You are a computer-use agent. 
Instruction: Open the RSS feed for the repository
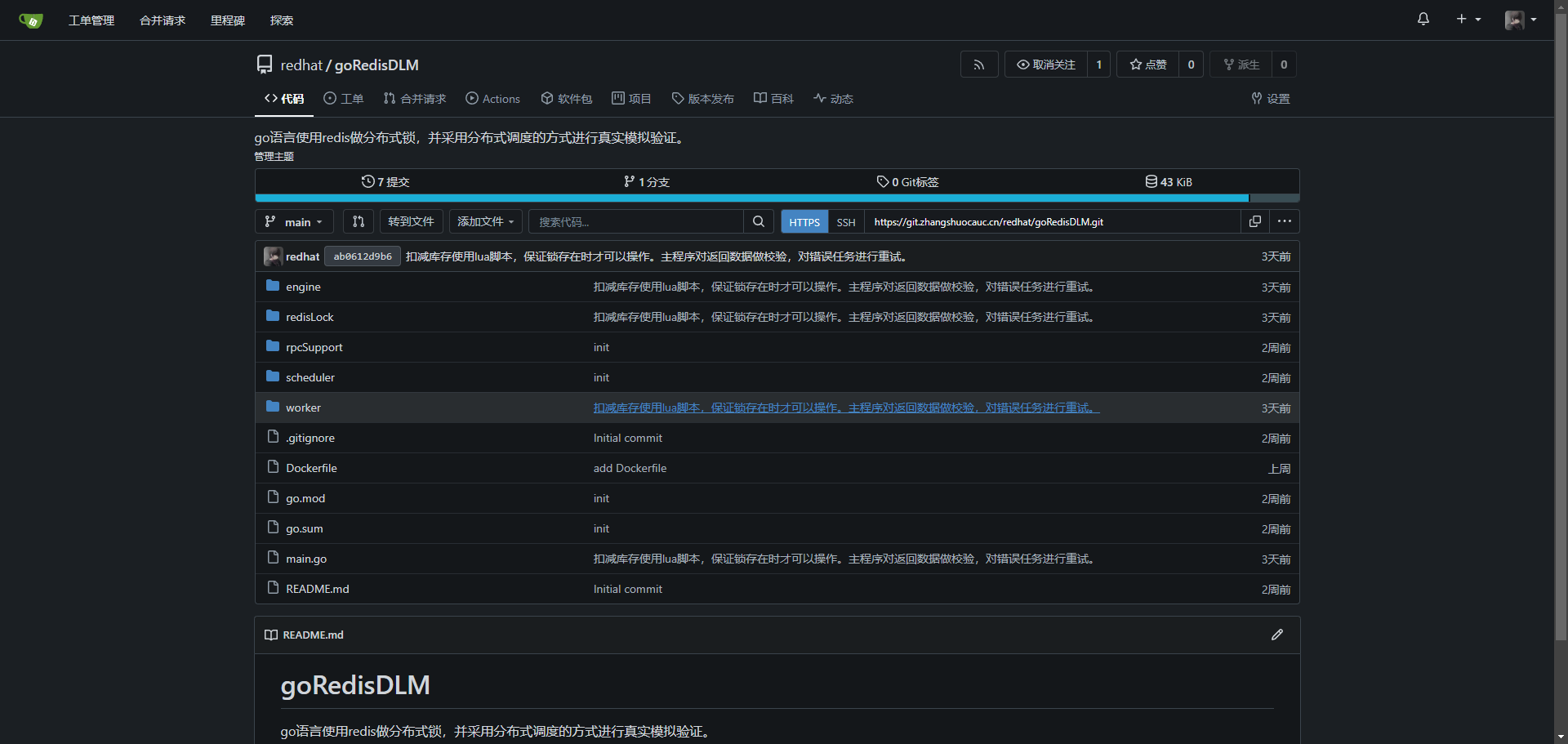(x=979, y=65)
